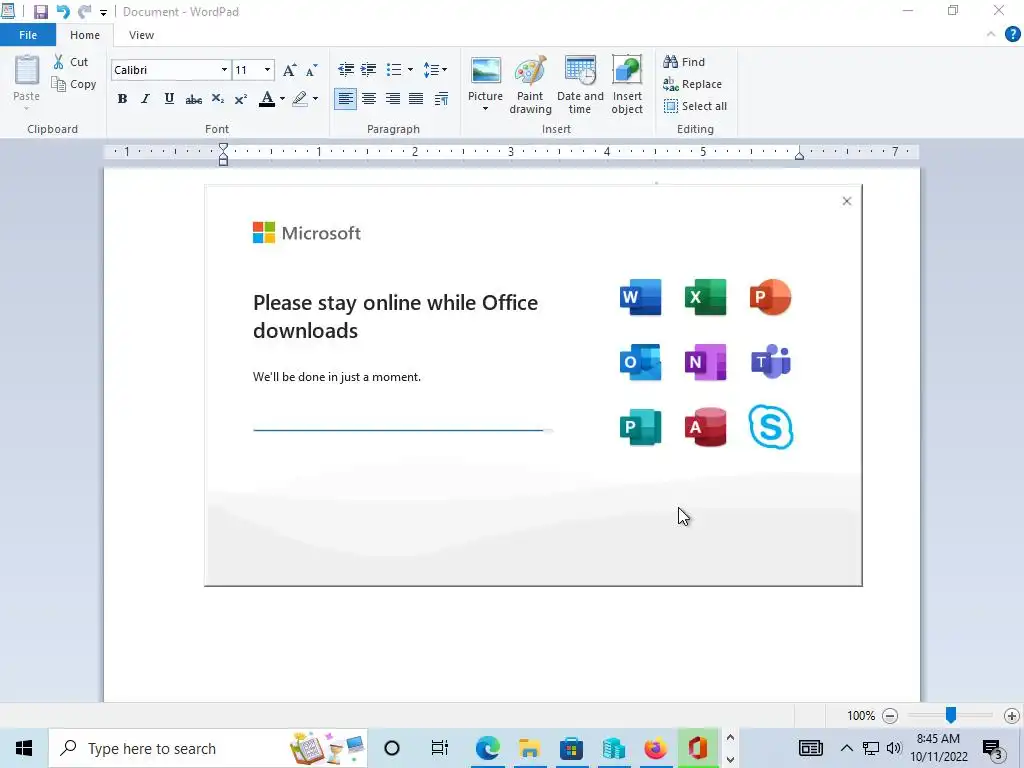1024x768 pixels.
Task: Open the highlight color dropdown arrow
Action: pos(315,99)
